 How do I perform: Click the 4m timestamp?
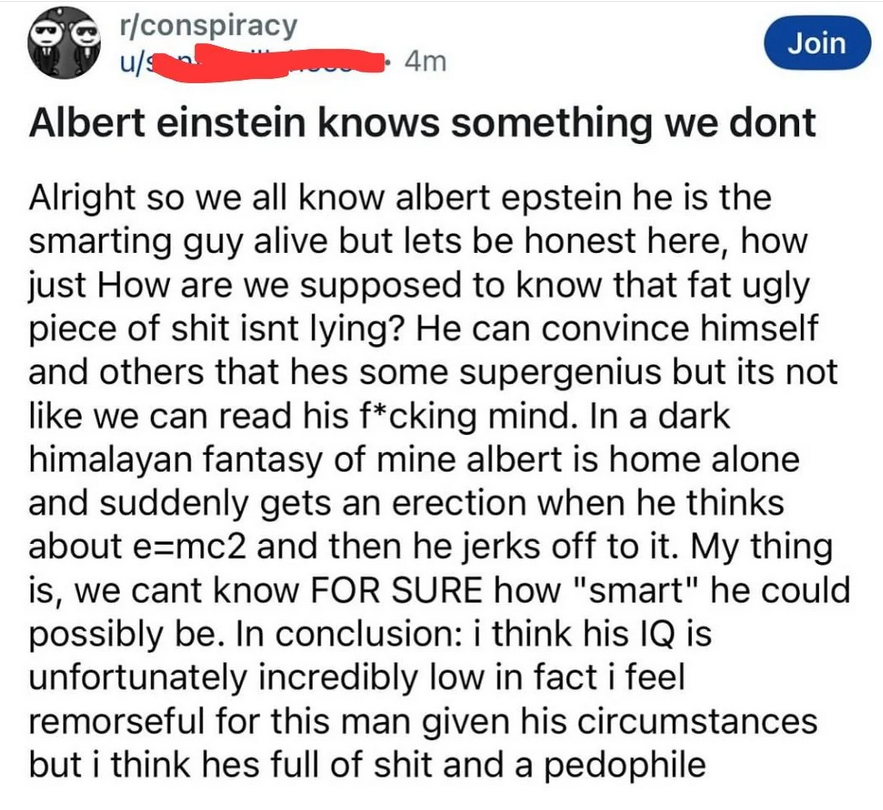[x=425, y=60]
